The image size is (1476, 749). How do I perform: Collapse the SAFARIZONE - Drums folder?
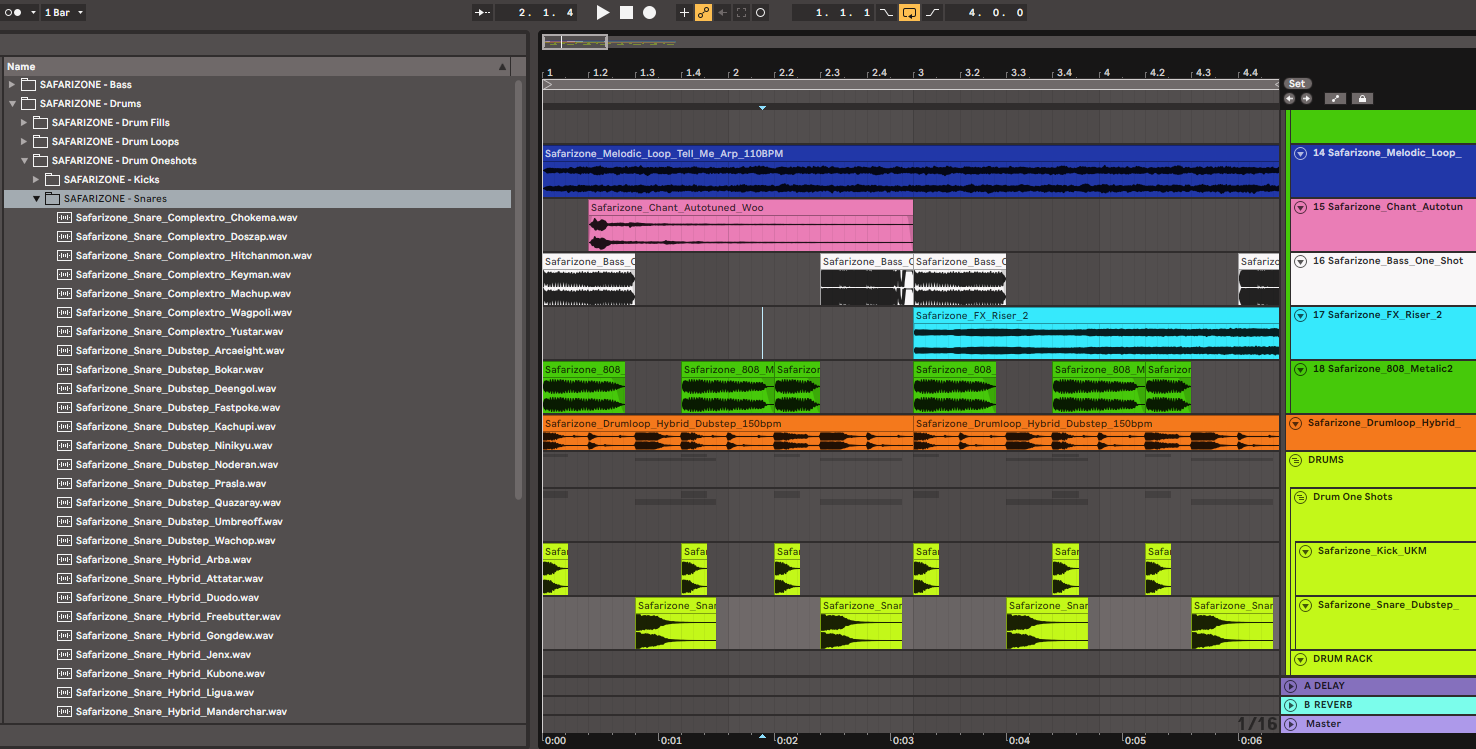12,104
